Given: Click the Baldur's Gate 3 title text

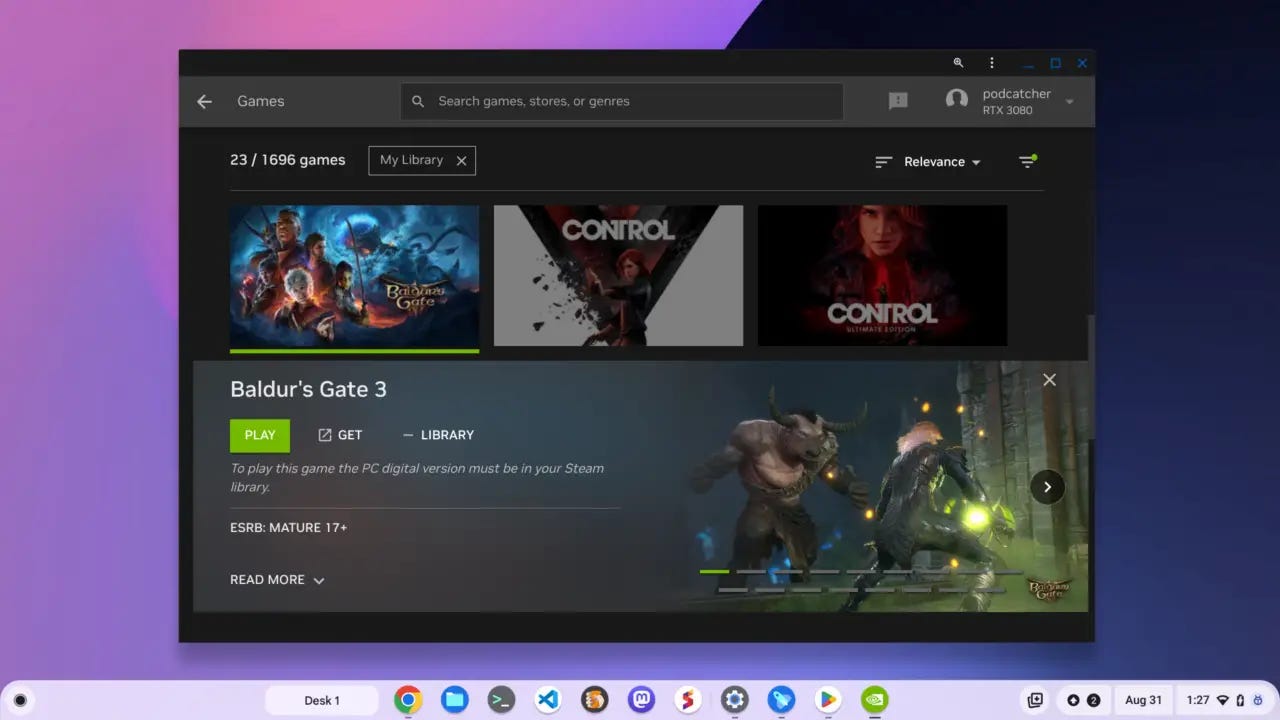Looking at the screenshot, I should pos(308,389).
